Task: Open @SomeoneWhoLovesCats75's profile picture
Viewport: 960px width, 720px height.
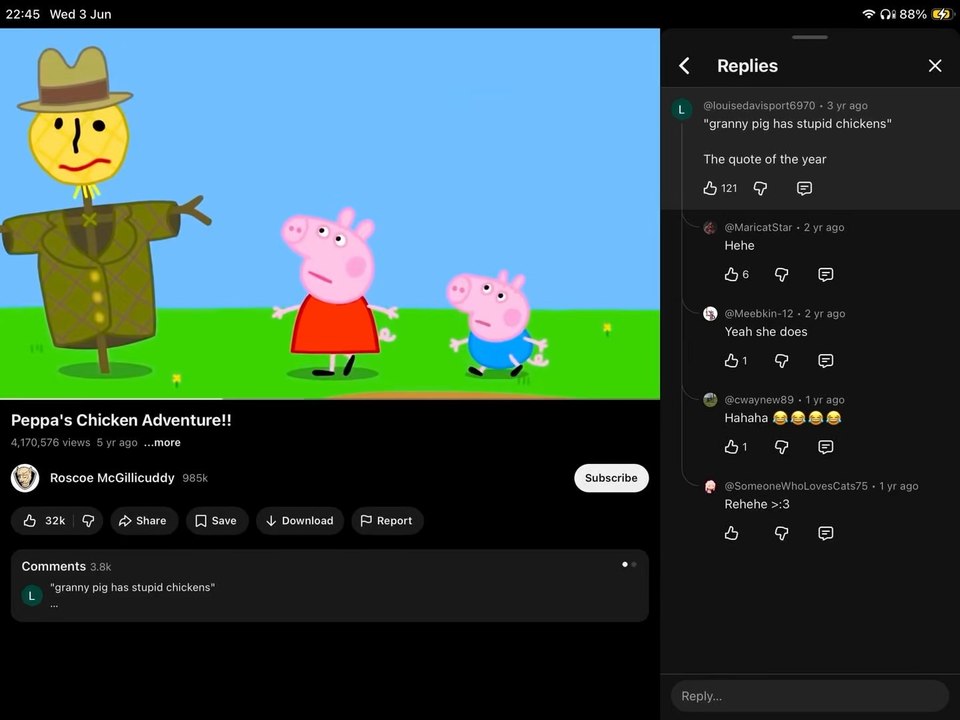Action: pyautogui.click(x=710, y=486)
